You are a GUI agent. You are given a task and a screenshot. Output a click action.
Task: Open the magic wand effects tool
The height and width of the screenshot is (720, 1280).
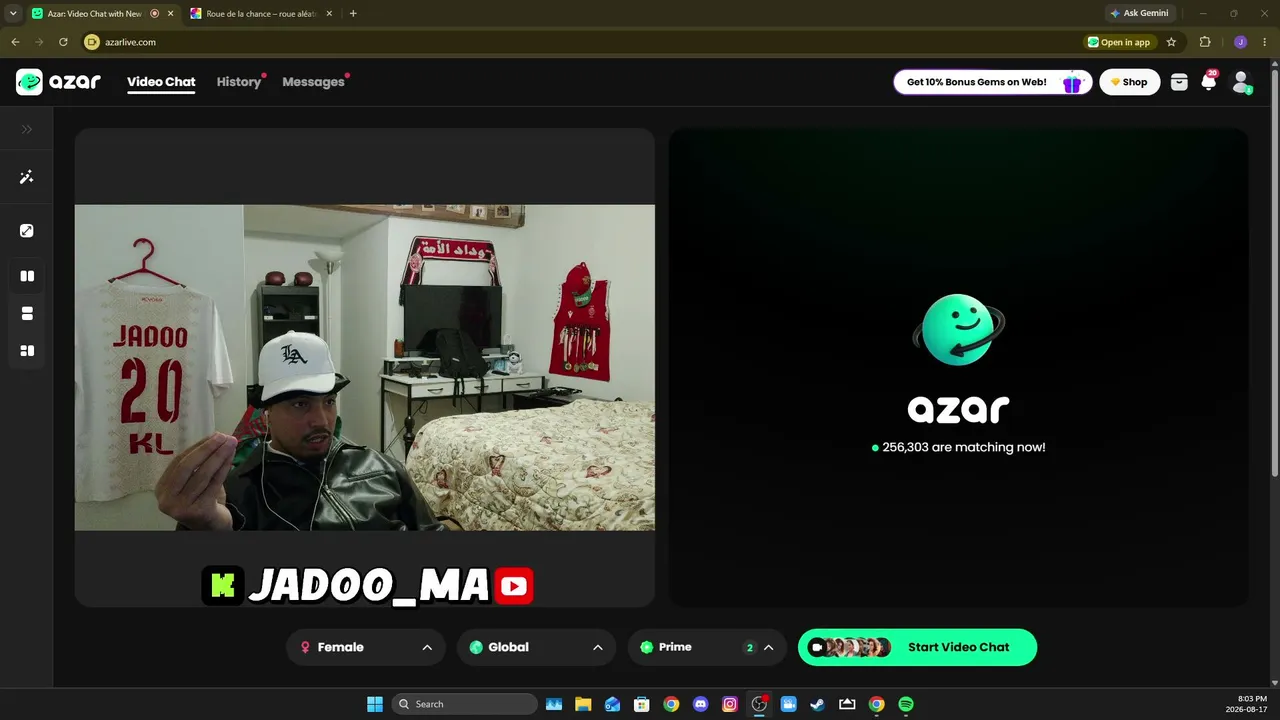click(x=27, y=177)
